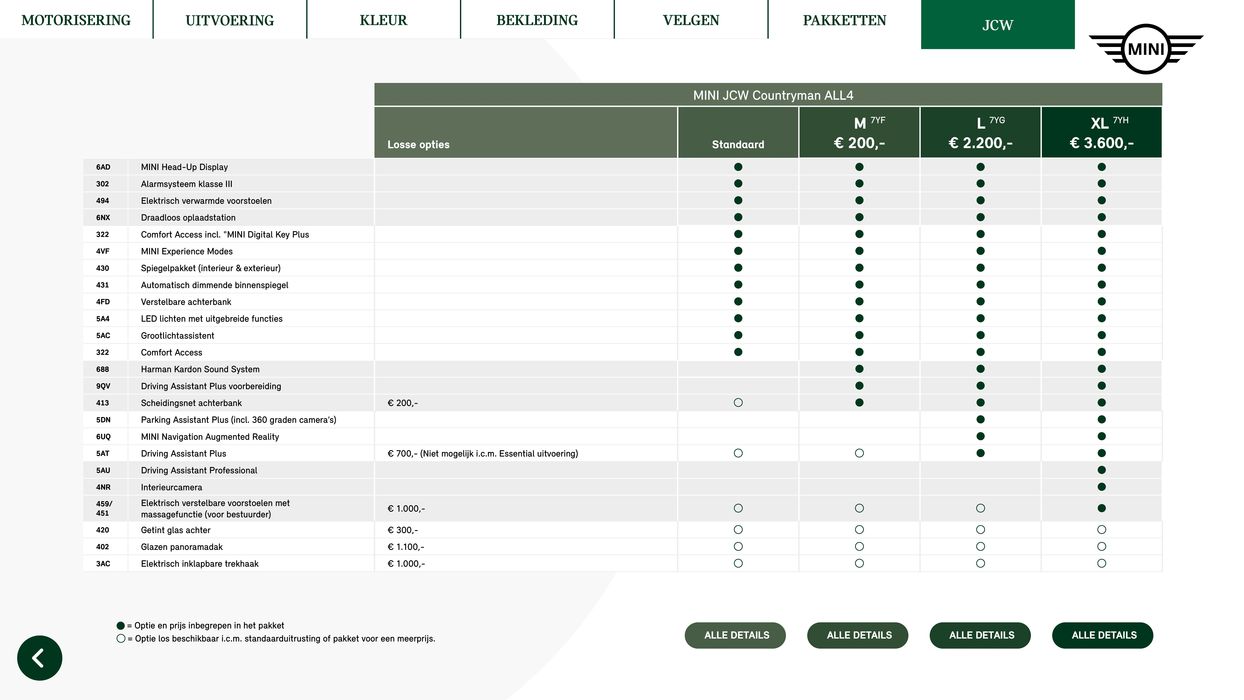Open Alle Details for Standaard column

click(736, 635)
